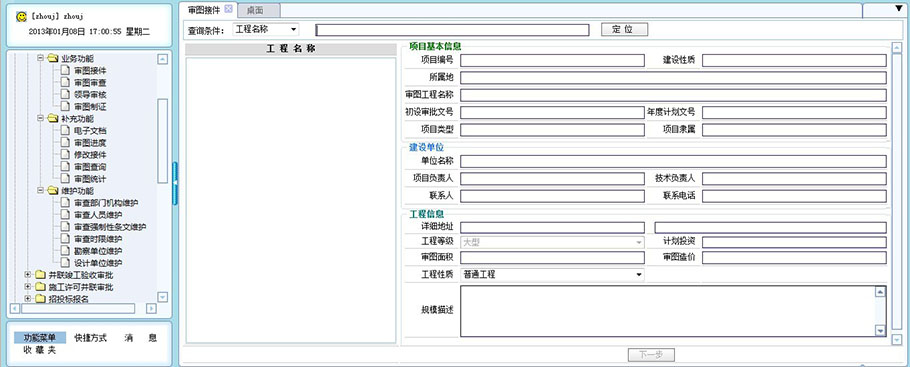Open 审图审查 tree item

[x=90, y=82]
